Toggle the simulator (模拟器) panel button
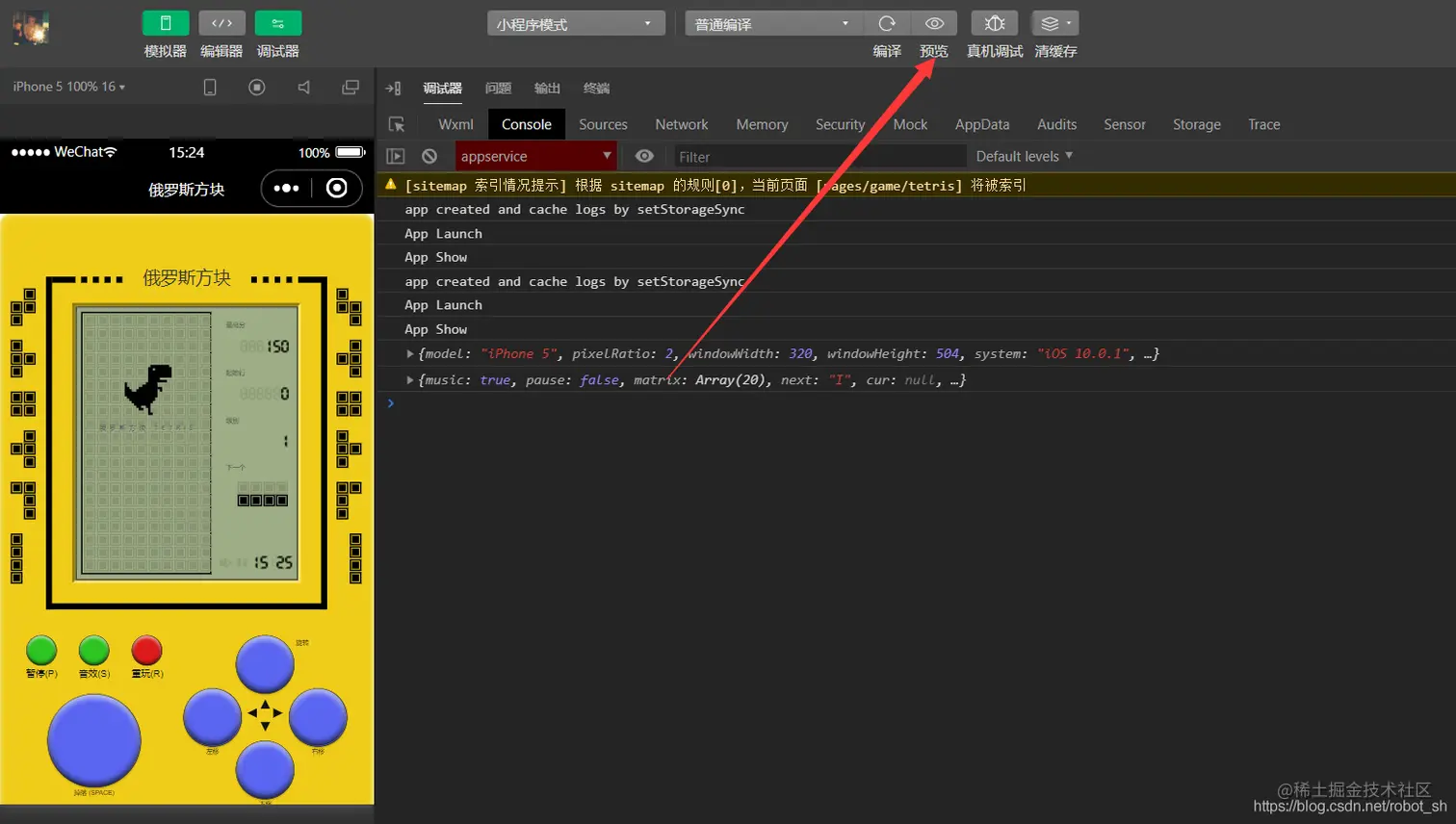This screenshot has height=824, width=1456. (x=165, y=23)
